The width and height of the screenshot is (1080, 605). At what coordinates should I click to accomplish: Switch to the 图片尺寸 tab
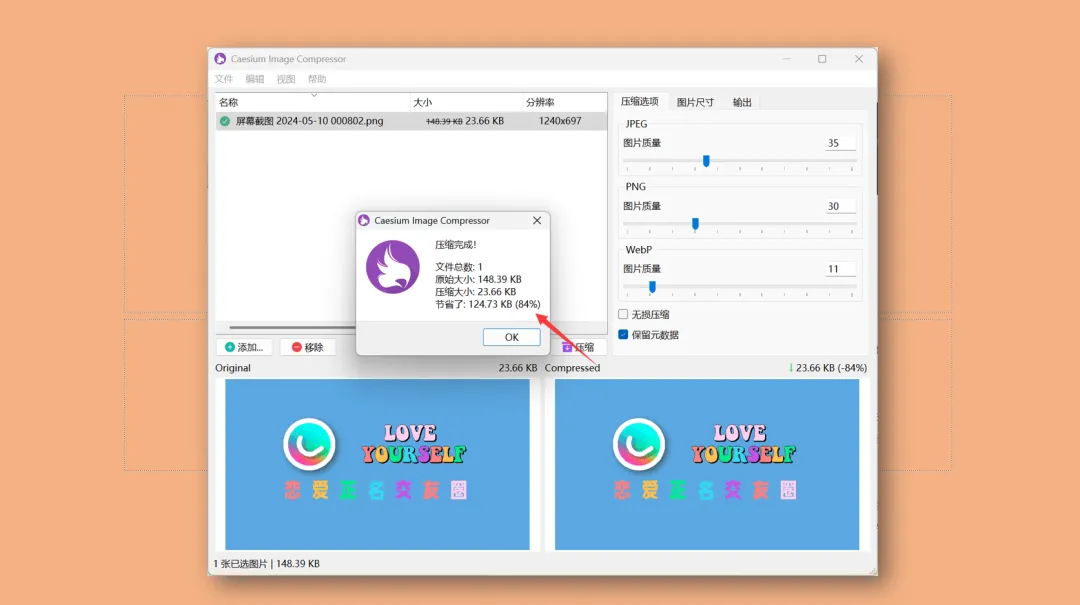click(695, 102)
